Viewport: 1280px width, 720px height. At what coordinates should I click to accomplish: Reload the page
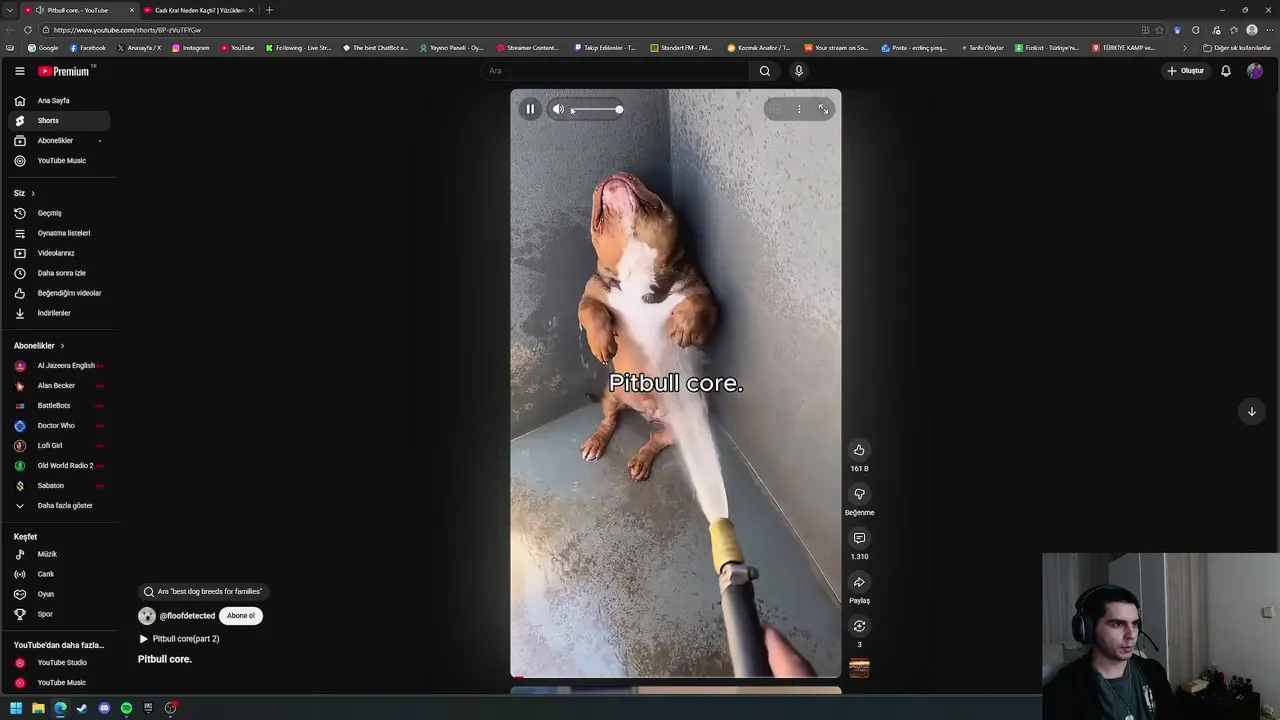coord(27,30)
